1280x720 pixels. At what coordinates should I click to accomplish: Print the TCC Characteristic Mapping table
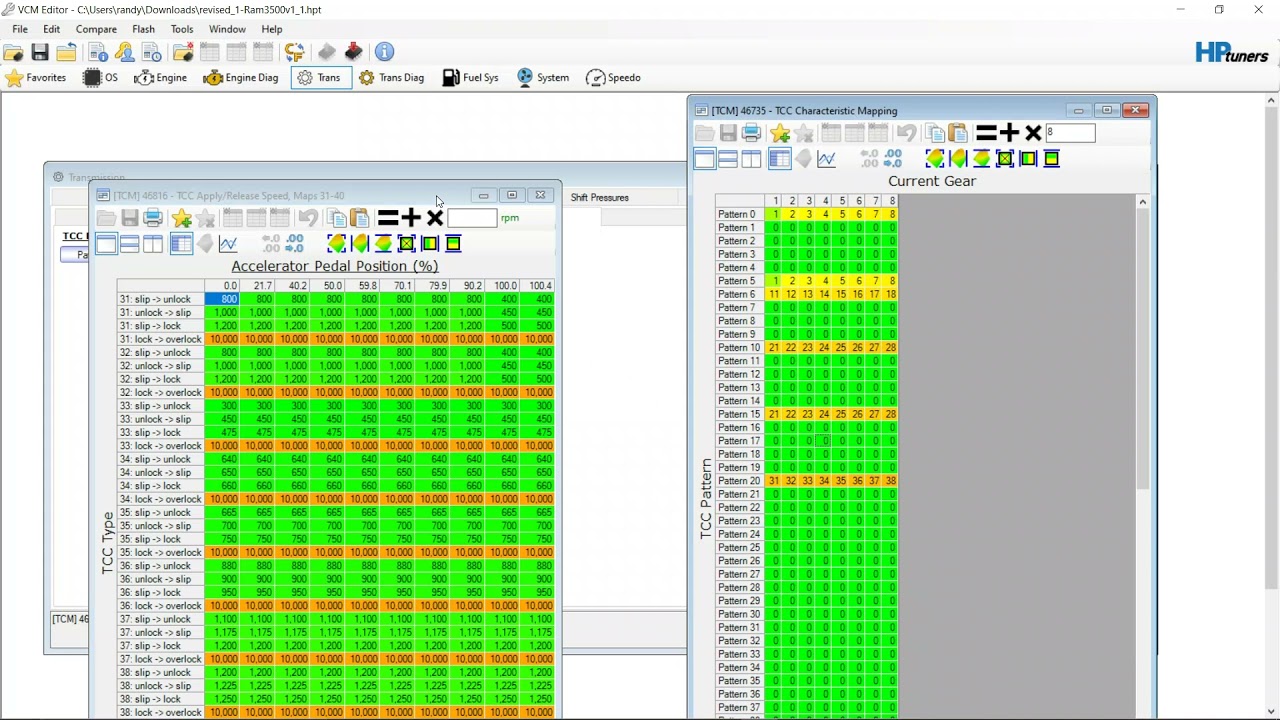[x=752, y=133]
